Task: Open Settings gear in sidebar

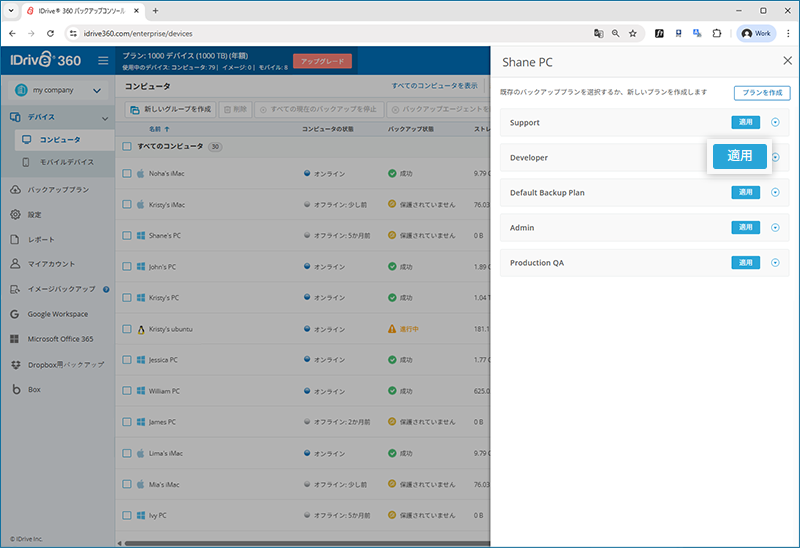Action: click(x=16, y=214)
